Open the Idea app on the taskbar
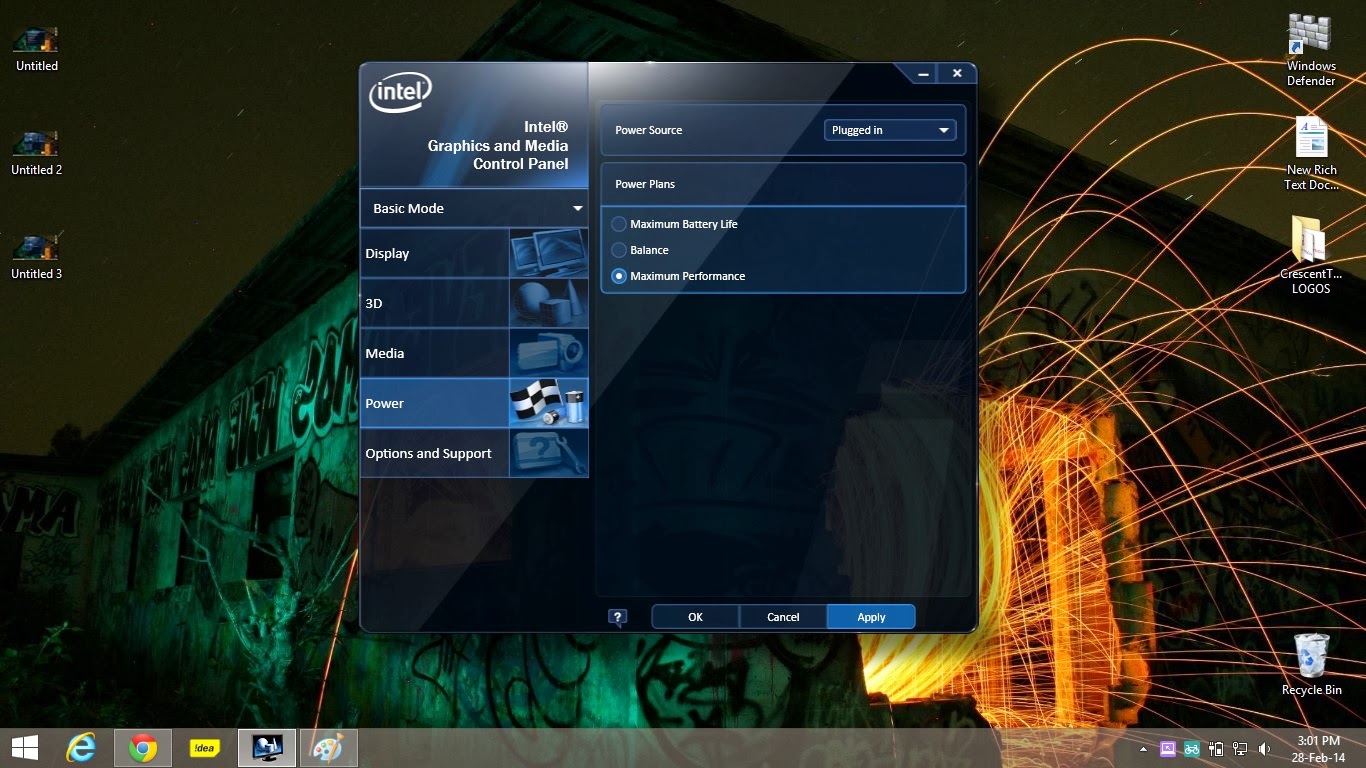This screenshot has height=768, width=1366. (205, 748)
